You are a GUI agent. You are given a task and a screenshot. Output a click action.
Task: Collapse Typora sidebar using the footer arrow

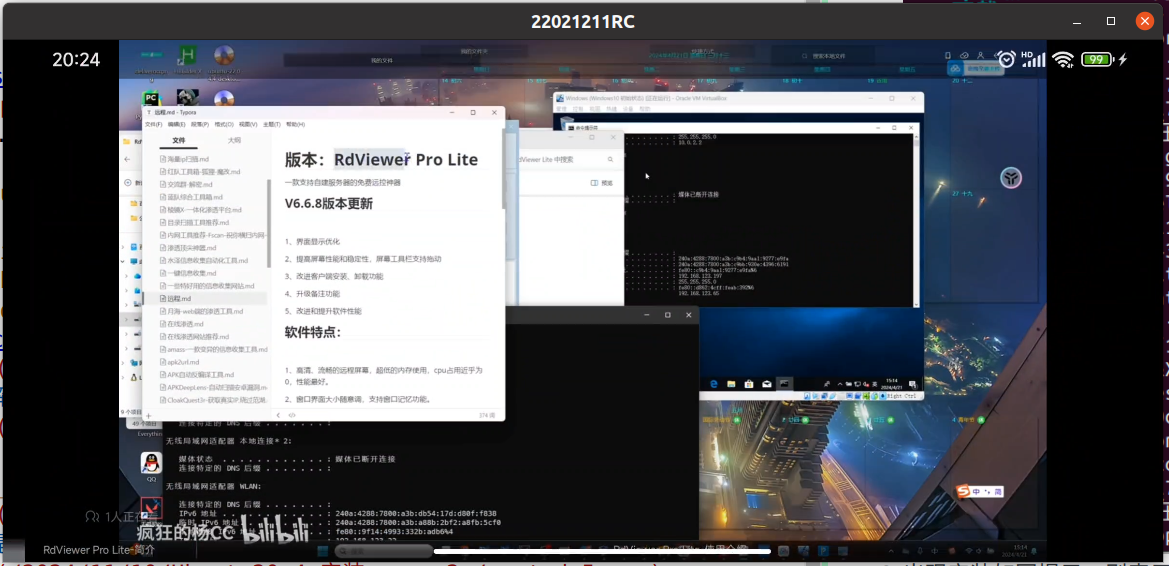pyautogui.click(x=279, y=414)
